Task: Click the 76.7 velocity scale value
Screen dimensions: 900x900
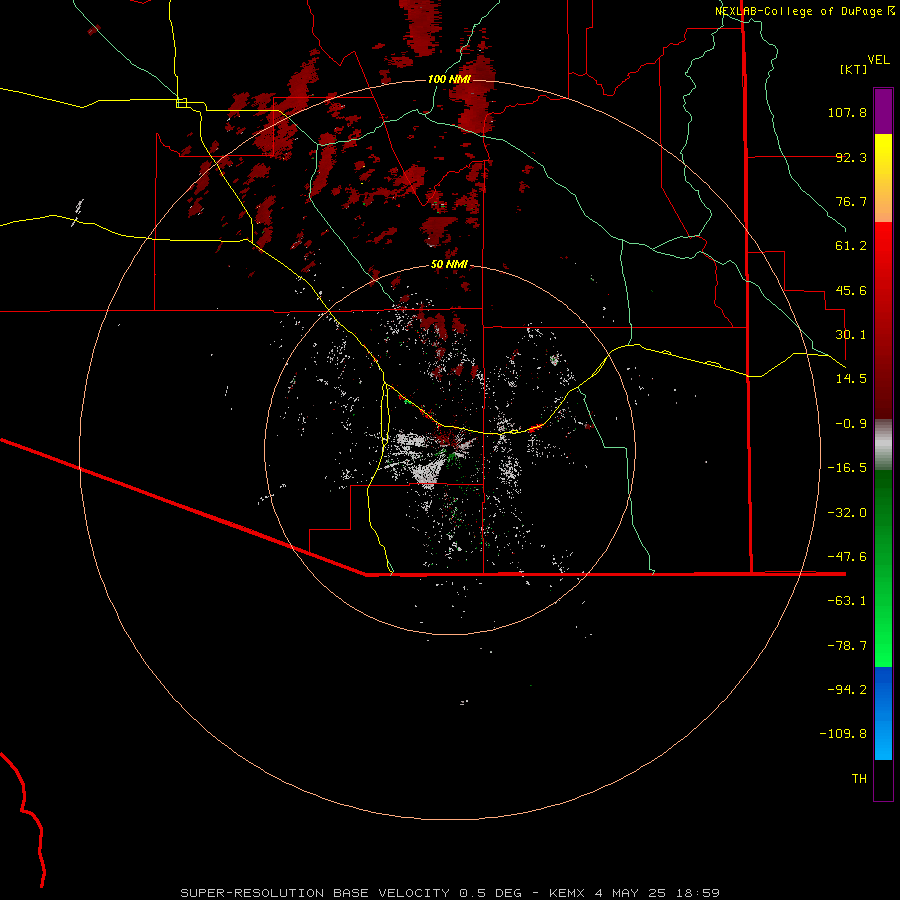Action: coord(851,201)
